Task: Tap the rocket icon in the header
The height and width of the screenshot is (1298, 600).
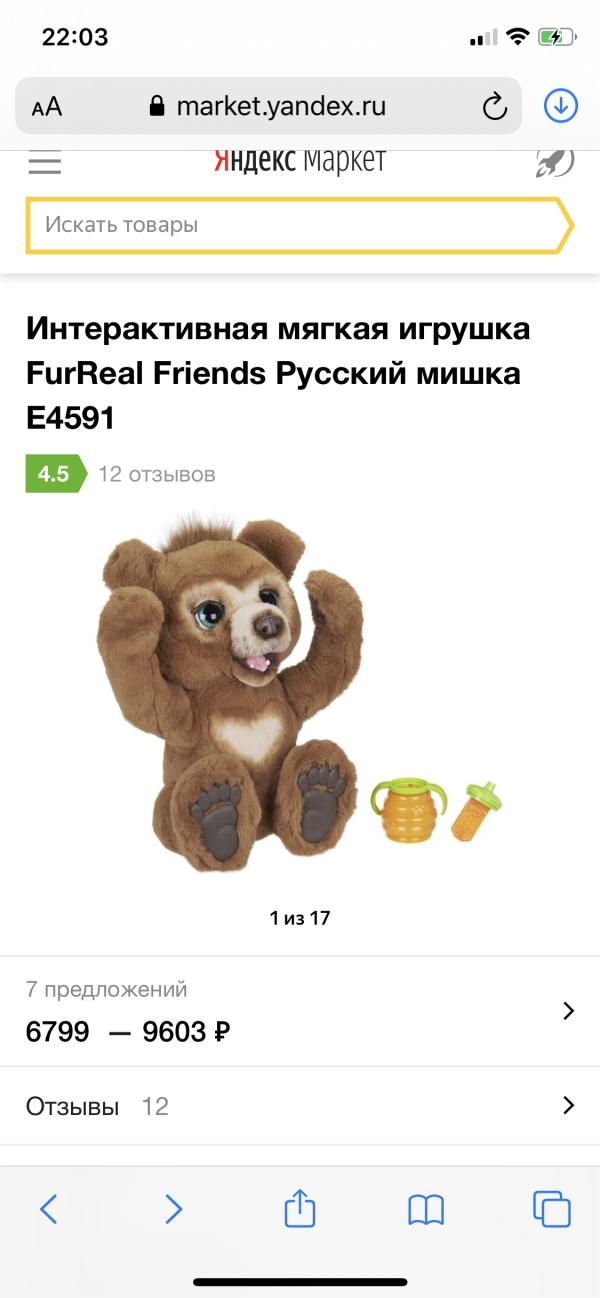Action: click(x=555, y=162)
